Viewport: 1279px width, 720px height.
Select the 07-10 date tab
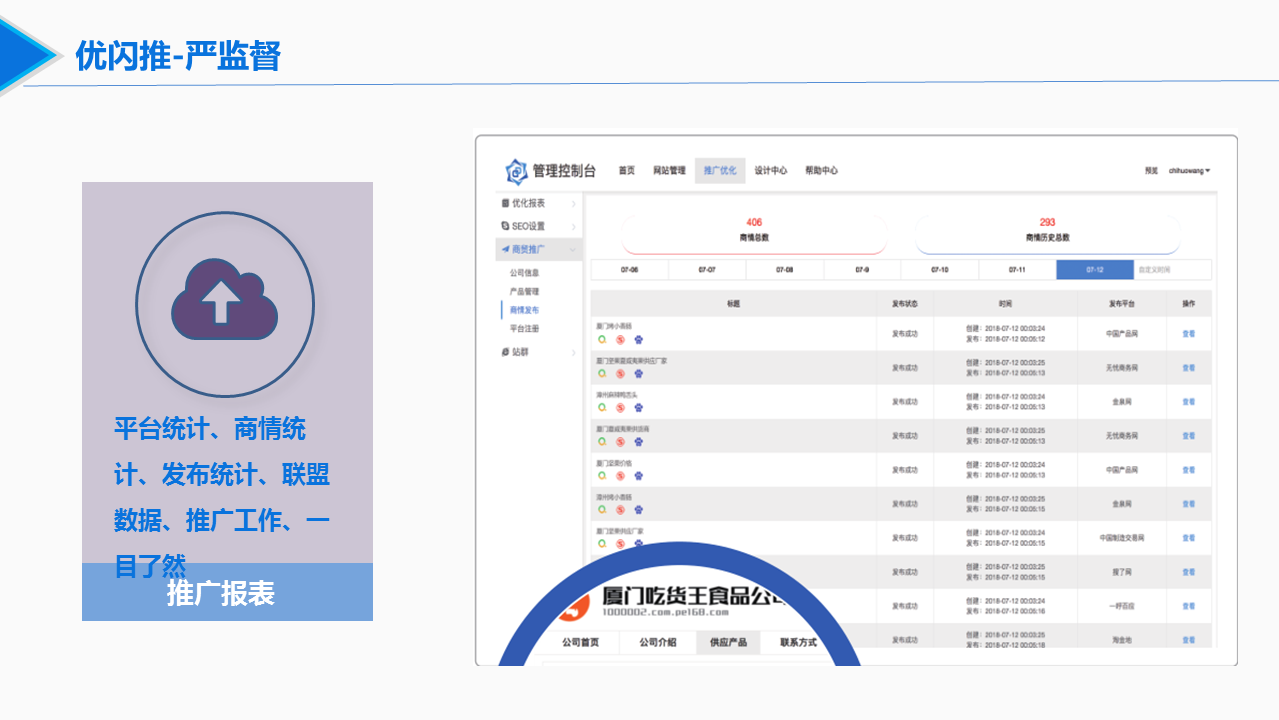coord(940,270)
